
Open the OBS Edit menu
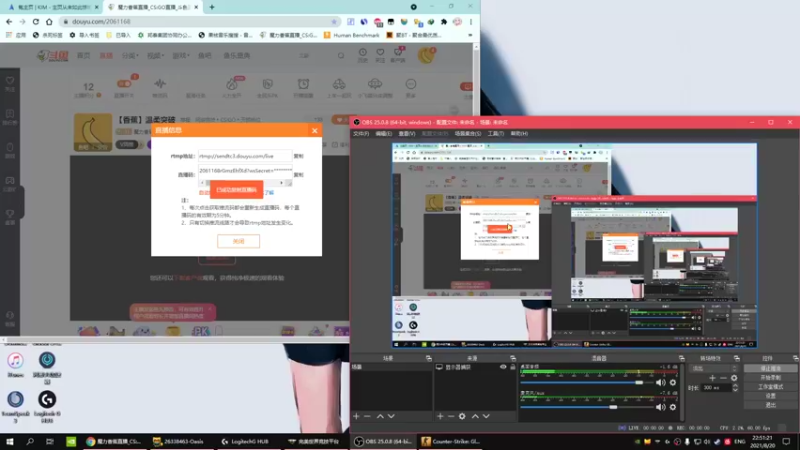point(384,134)
